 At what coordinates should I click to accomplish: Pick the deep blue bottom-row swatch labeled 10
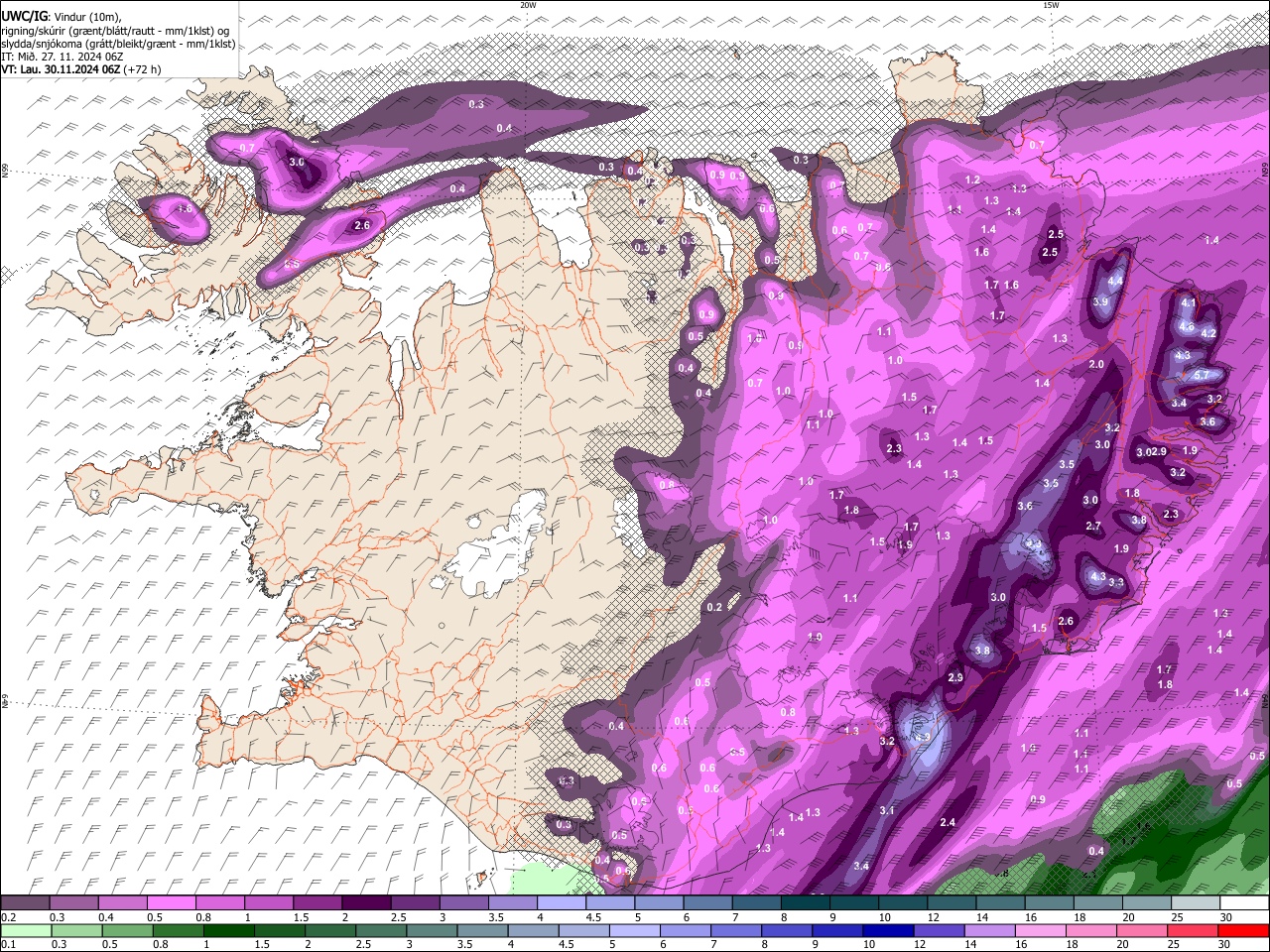[888, 930]
